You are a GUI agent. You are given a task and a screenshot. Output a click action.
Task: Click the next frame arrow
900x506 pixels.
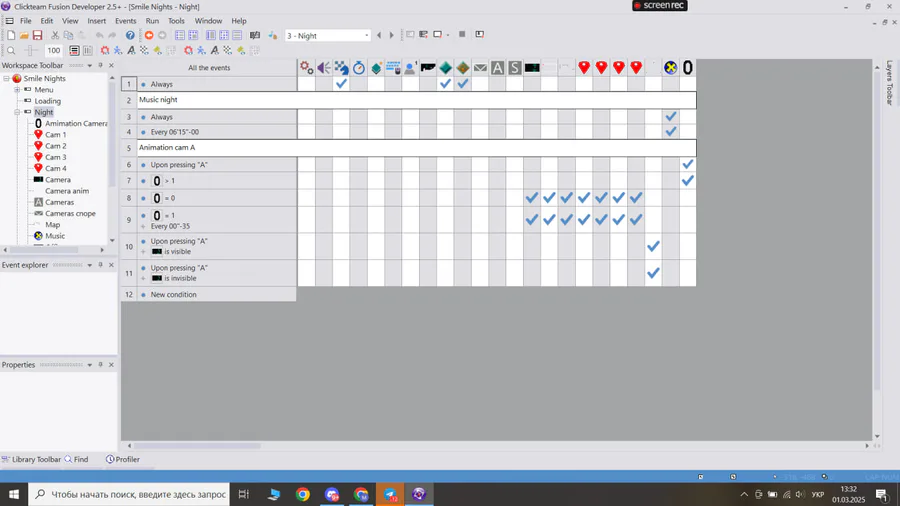click(x=391, y=36)
